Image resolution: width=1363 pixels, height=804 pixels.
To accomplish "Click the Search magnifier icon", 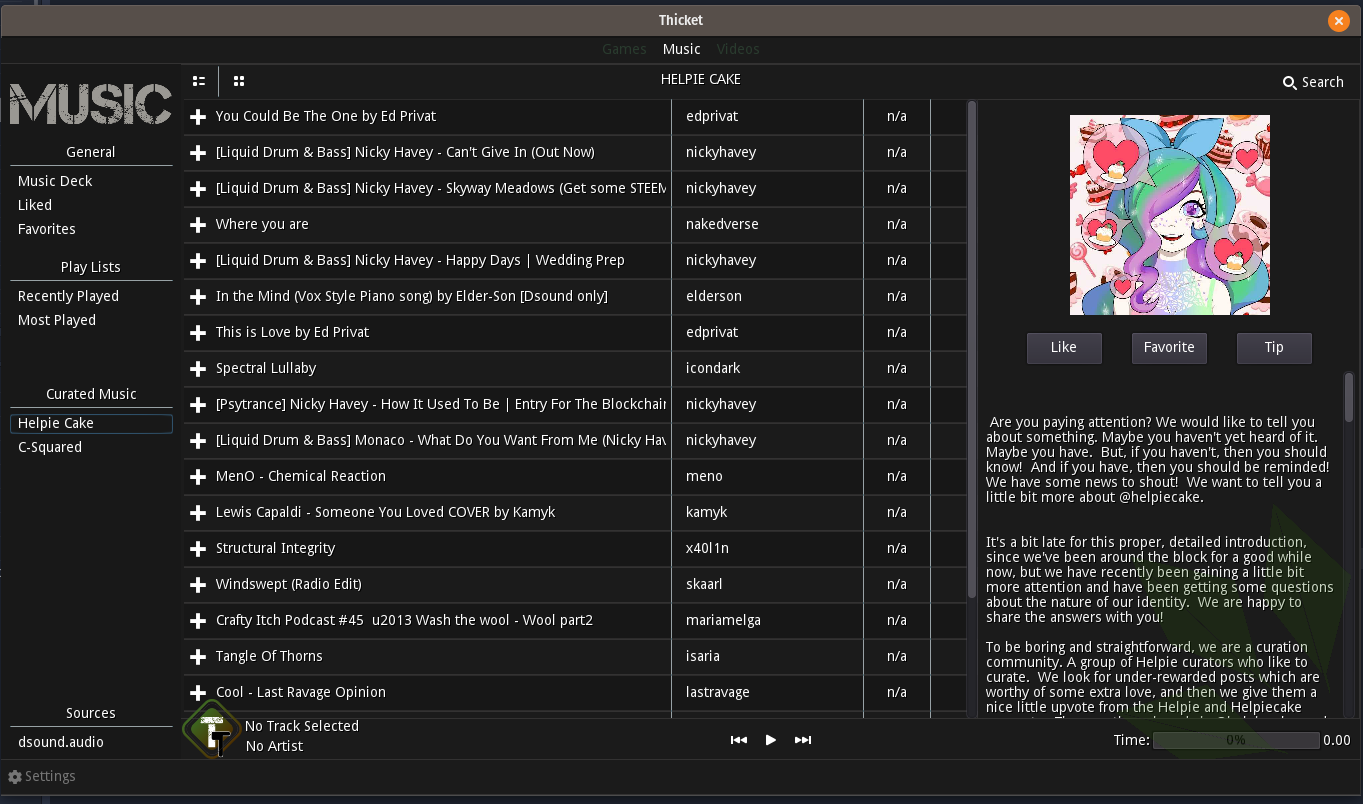I will [x=1289, y=83].
